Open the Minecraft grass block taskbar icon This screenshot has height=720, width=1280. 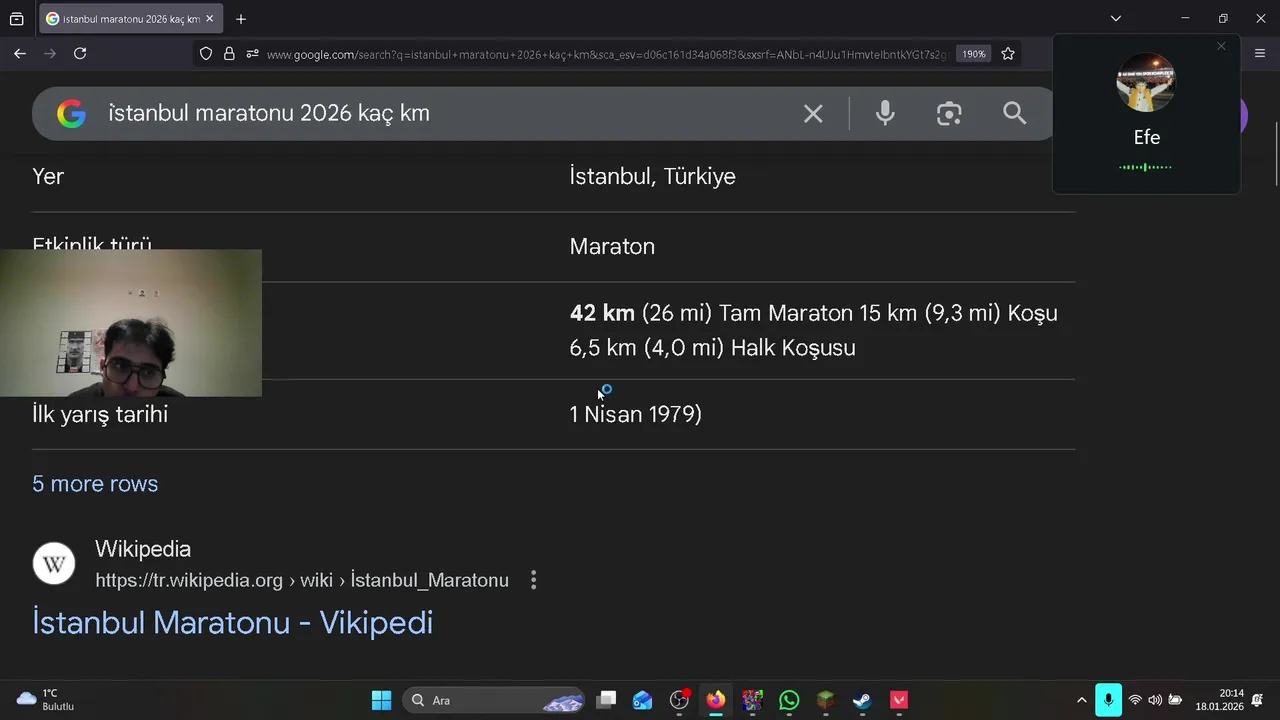point(825,700)
